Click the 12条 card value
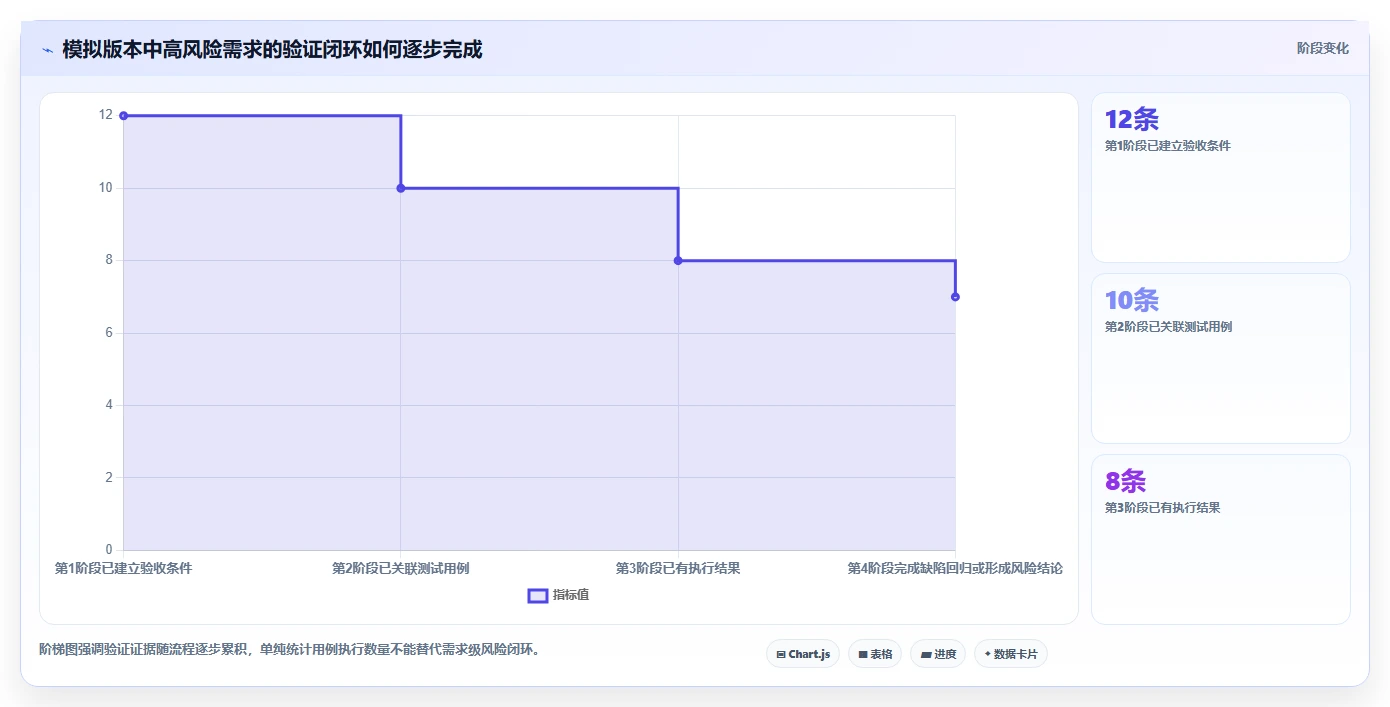This screenshot has width=1390, height=707. [1131, 119]
